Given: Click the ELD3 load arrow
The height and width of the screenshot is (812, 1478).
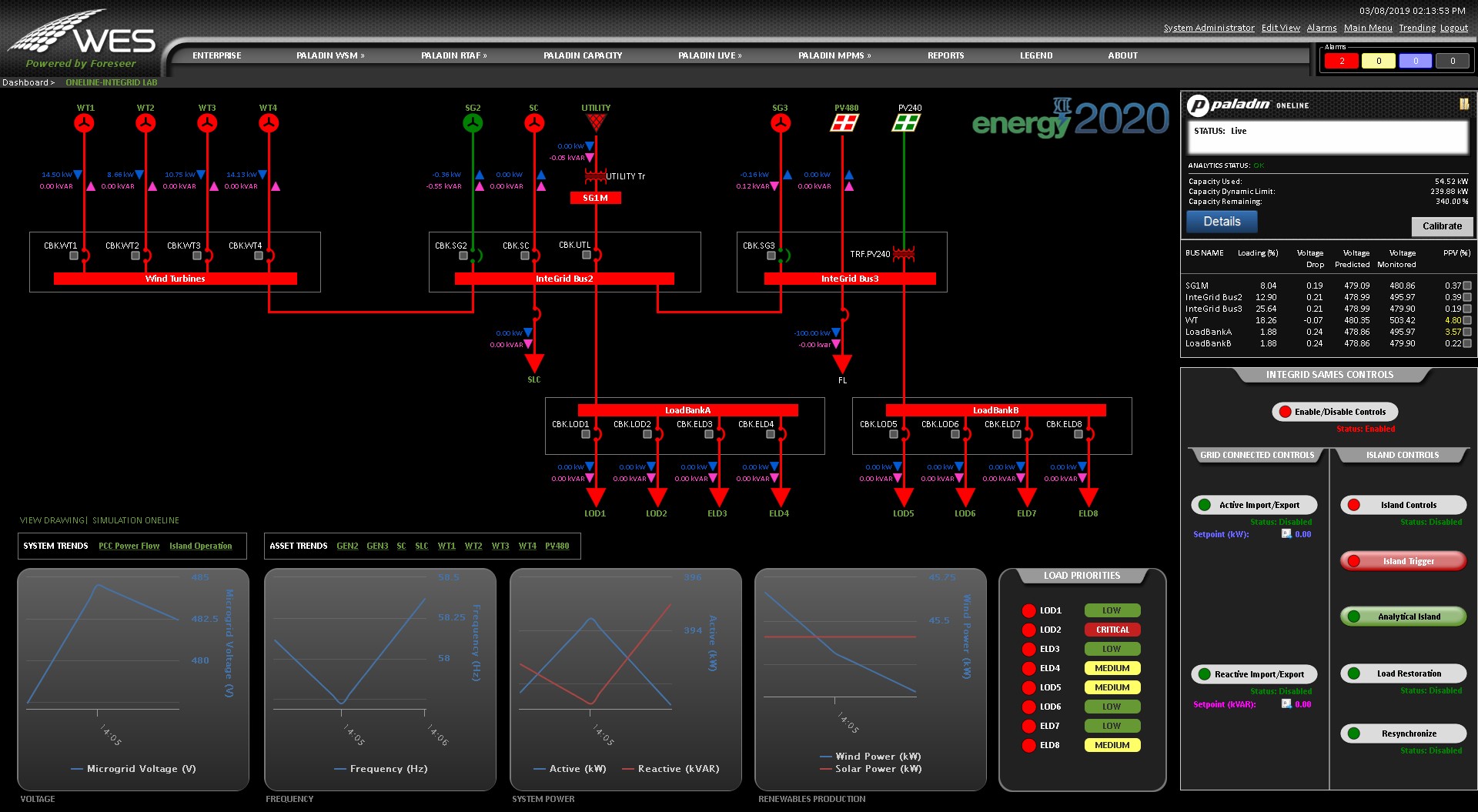Looking at the screenshot, I should pos(719,497).
